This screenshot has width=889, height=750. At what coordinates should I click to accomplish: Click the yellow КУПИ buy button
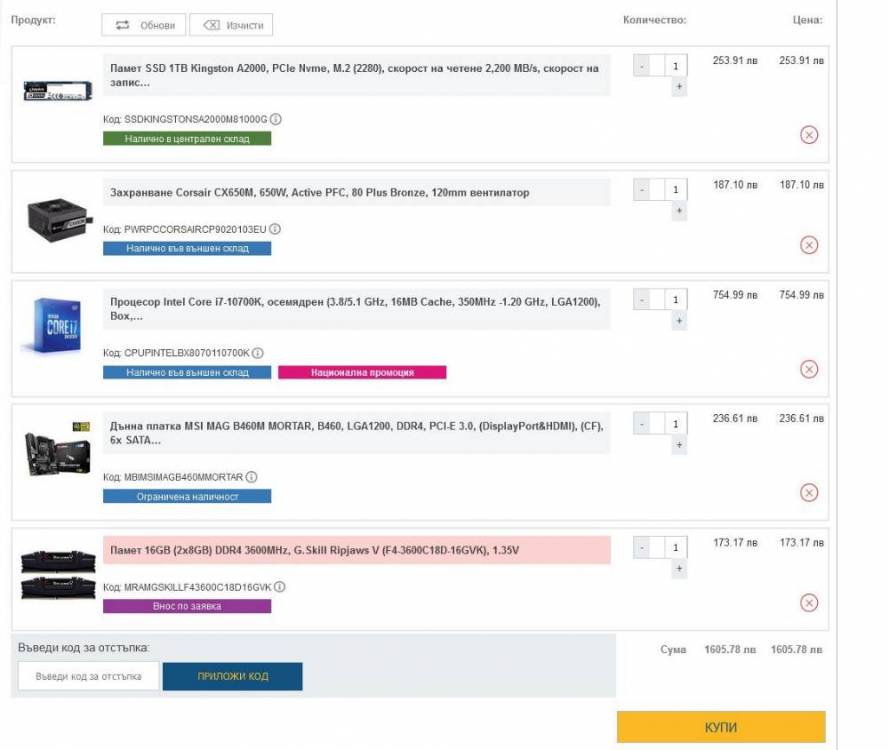click(721, 727)
